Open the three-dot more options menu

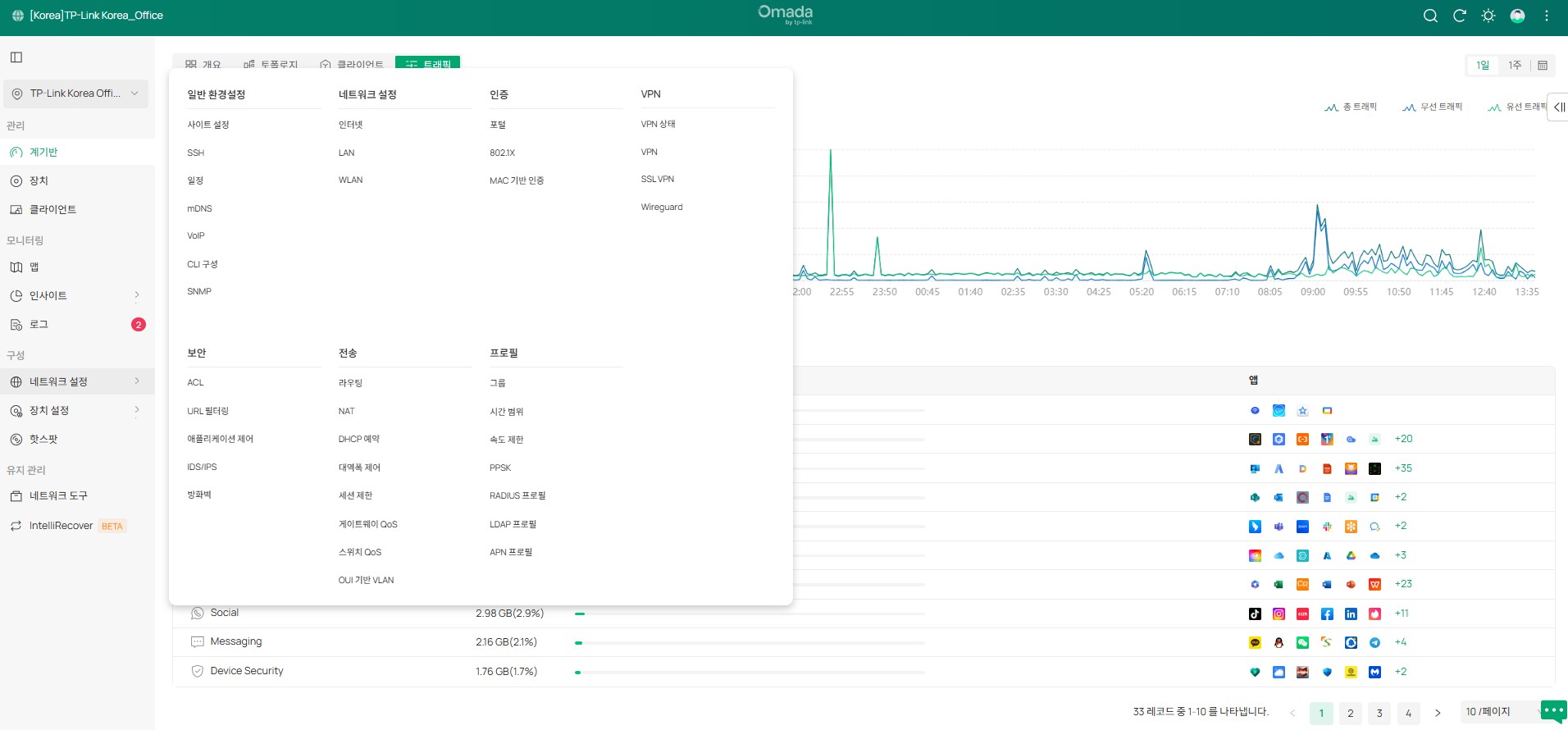(x=1547, y=16)
